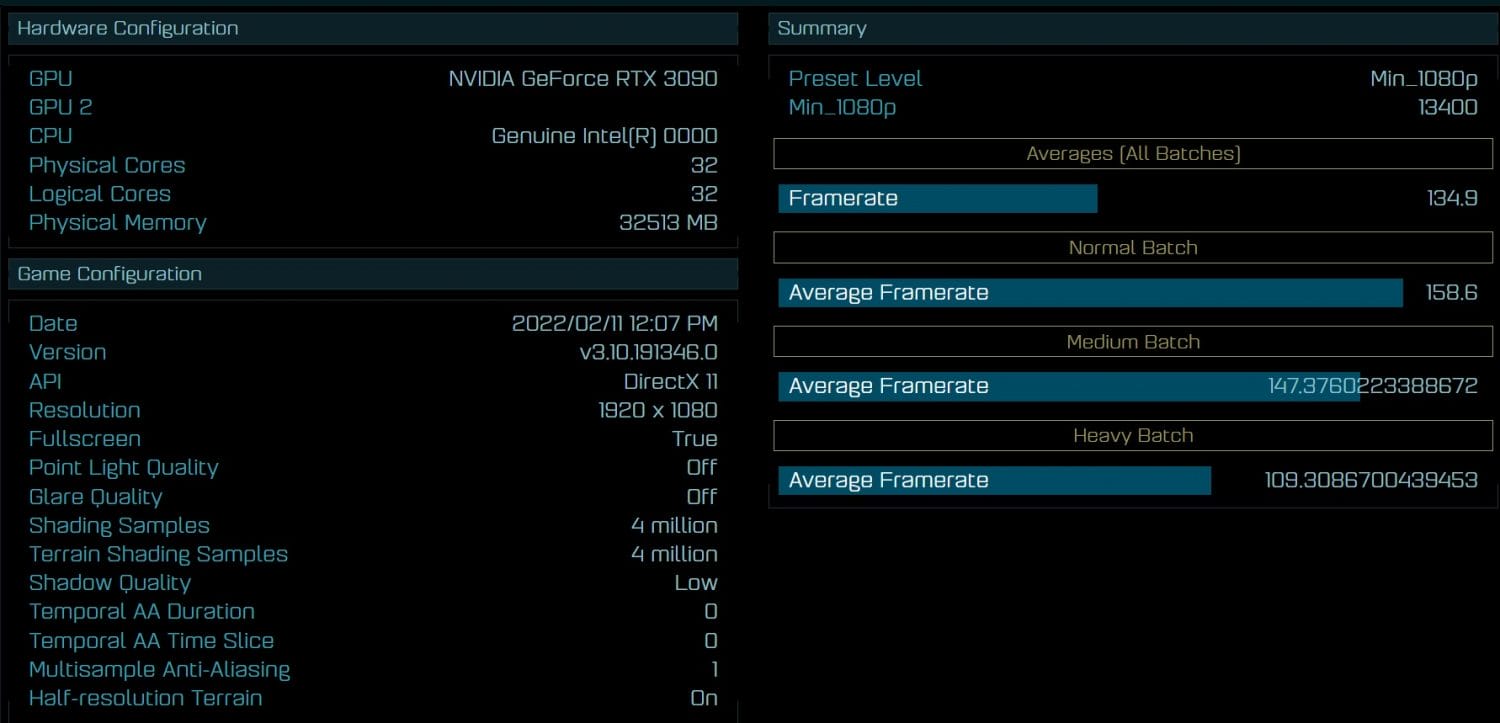Toggle Half-resolution Terrain setting

[703, 698]
